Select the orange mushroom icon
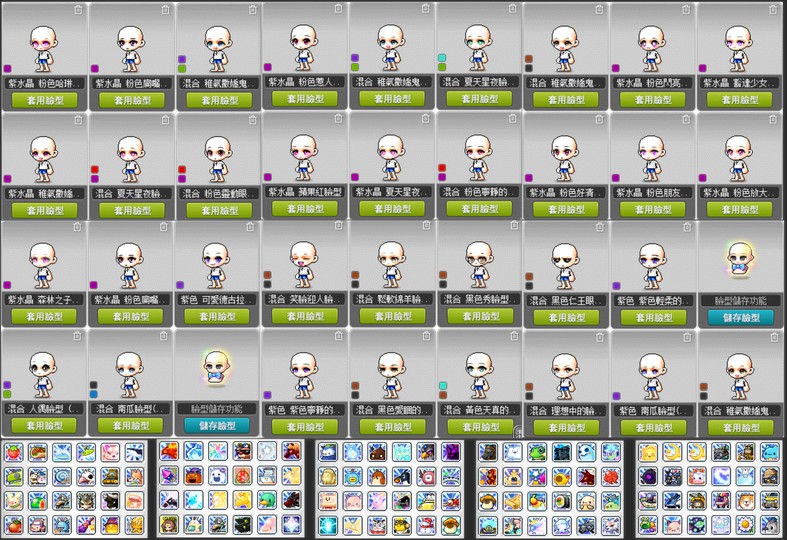Image resolution: width=787 pixels, height=540 pixels. click(451, 524)
